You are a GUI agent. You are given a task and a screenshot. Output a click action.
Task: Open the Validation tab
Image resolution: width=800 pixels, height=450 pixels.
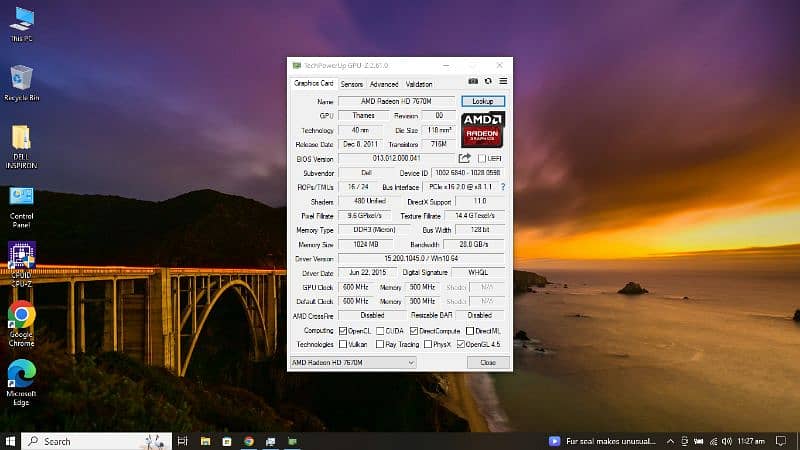[x=419, y=84]
